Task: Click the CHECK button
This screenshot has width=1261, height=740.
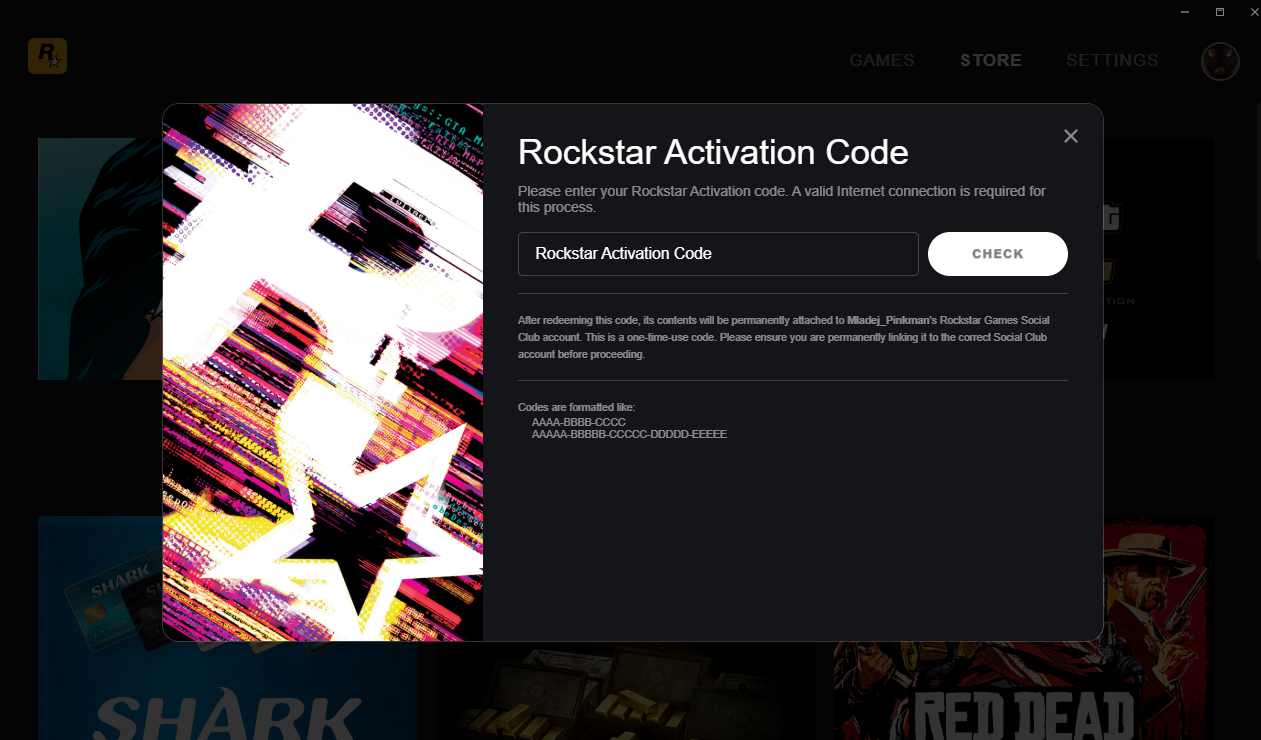Action: tap(998, 254)
